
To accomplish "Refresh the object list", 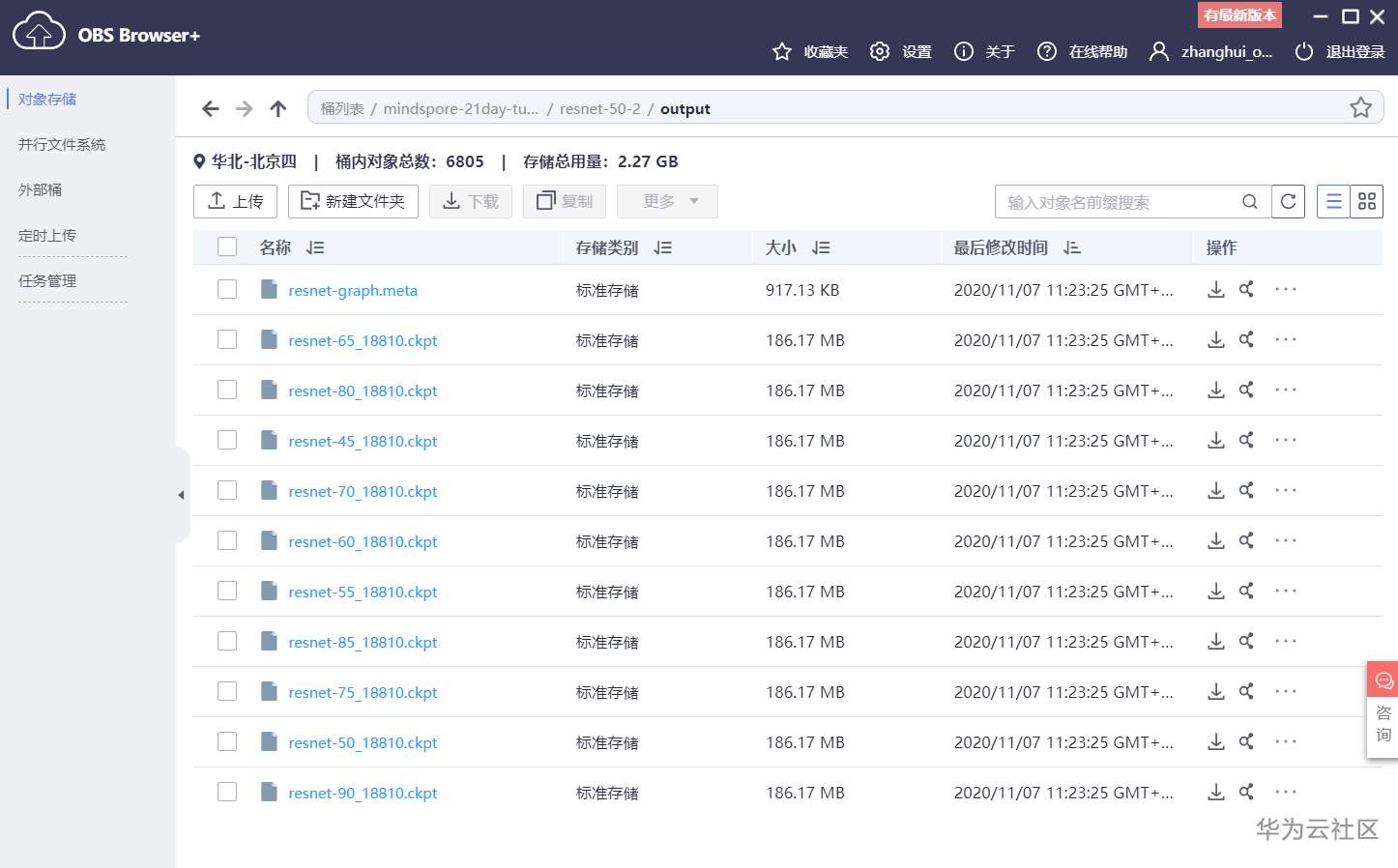I will tap(1288, 201).
